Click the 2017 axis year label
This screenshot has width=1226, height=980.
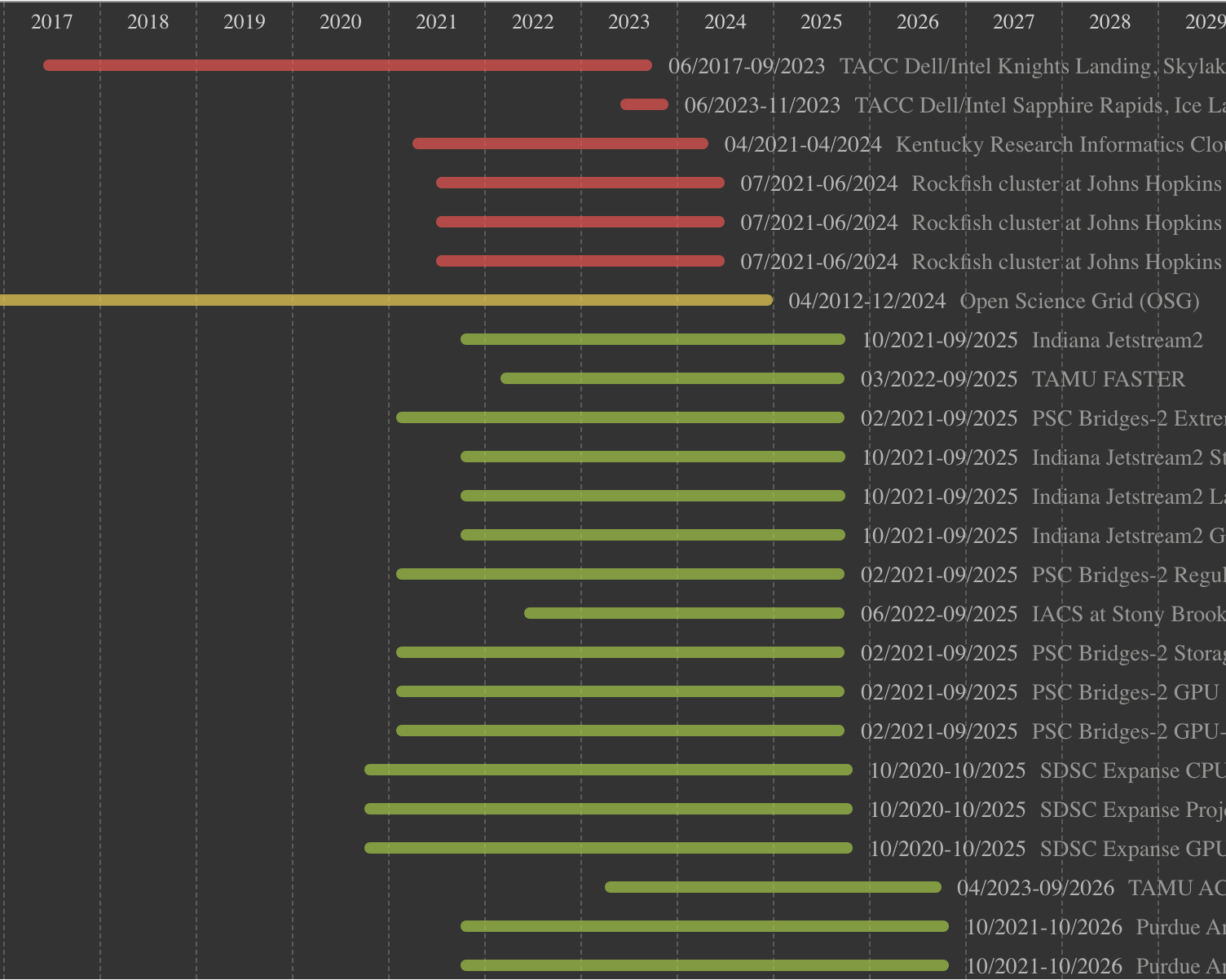tap(51, 22)
